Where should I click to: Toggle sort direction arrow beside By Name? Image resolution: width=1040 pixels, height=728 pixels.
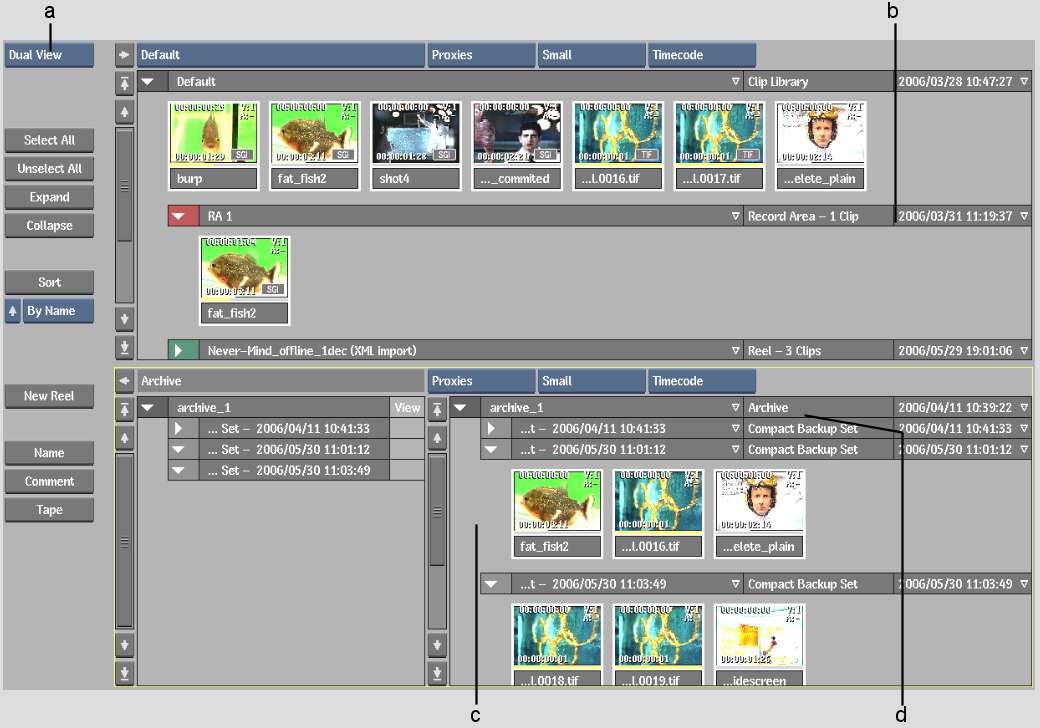(x=12, y=311)
